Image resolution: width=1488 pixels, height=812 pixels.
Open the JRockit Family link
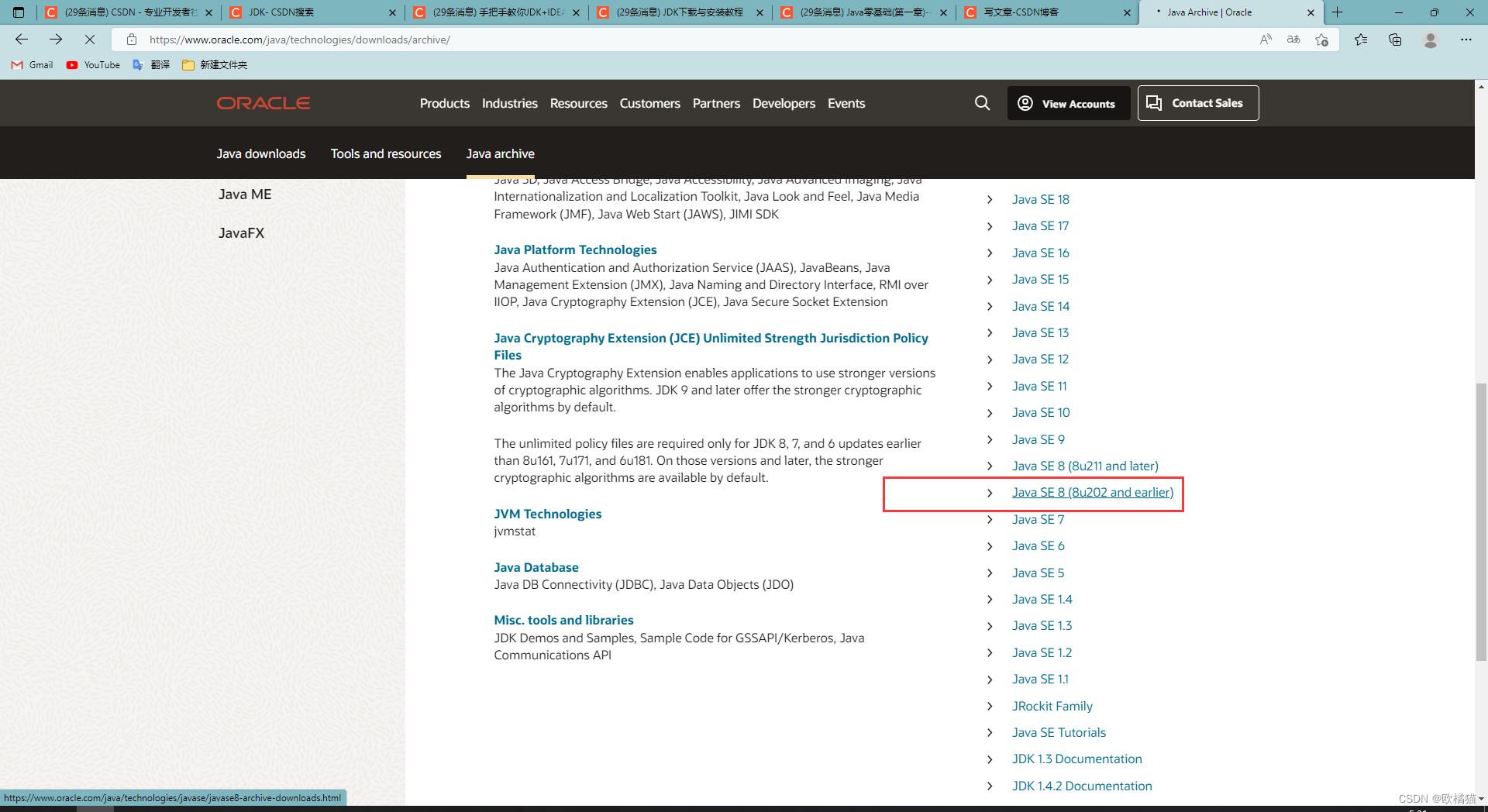tap(1052, 706)
